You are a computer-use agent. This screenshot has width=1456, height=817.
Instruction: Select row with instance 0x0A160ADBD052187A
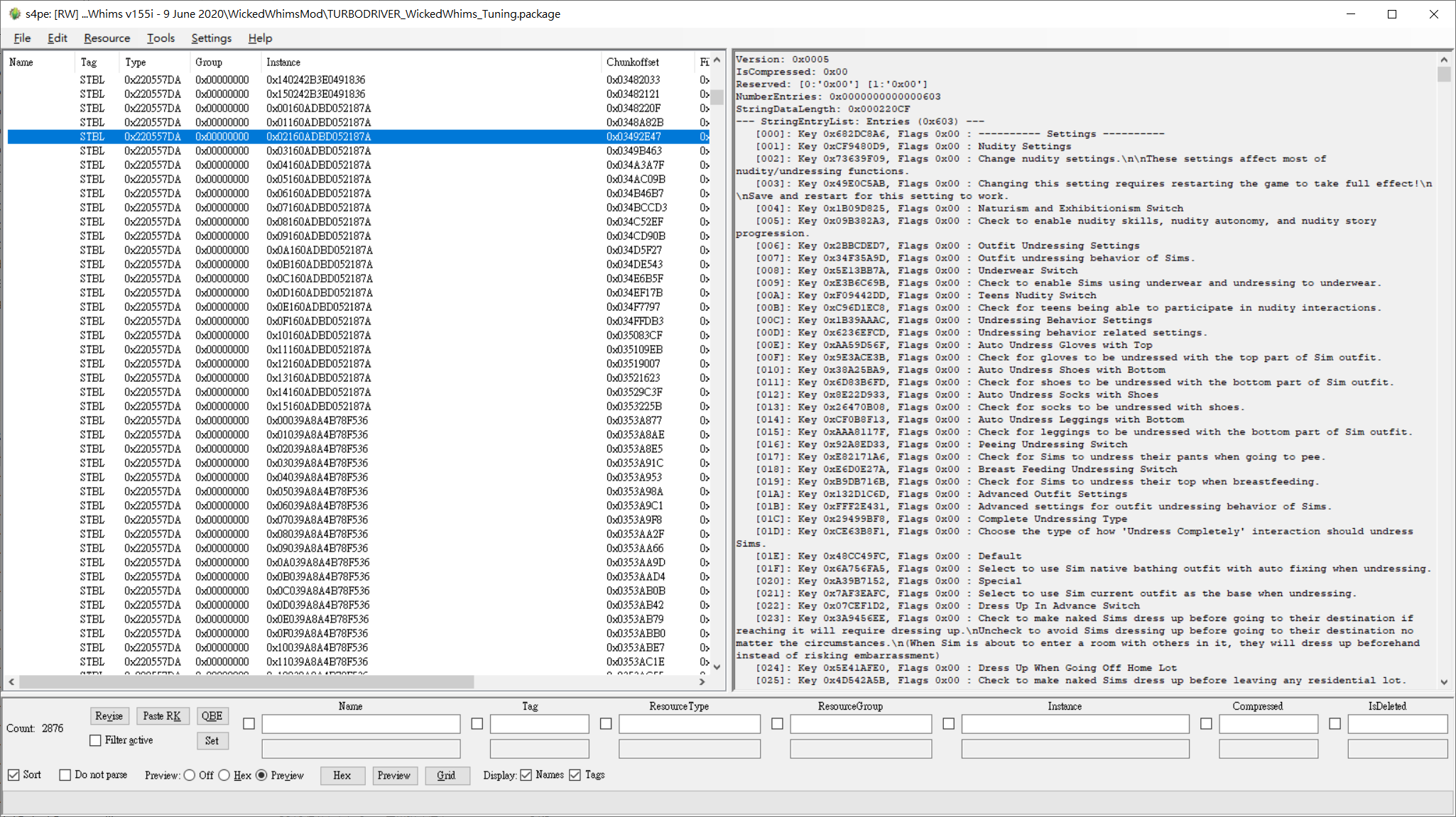(359, 250)
